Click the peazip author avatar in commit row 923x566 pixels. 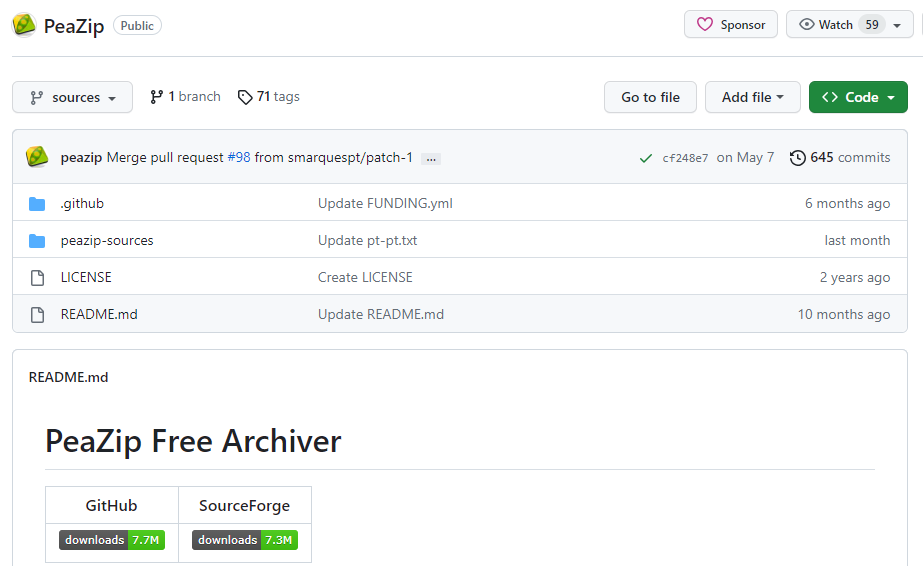pos(37,157)
